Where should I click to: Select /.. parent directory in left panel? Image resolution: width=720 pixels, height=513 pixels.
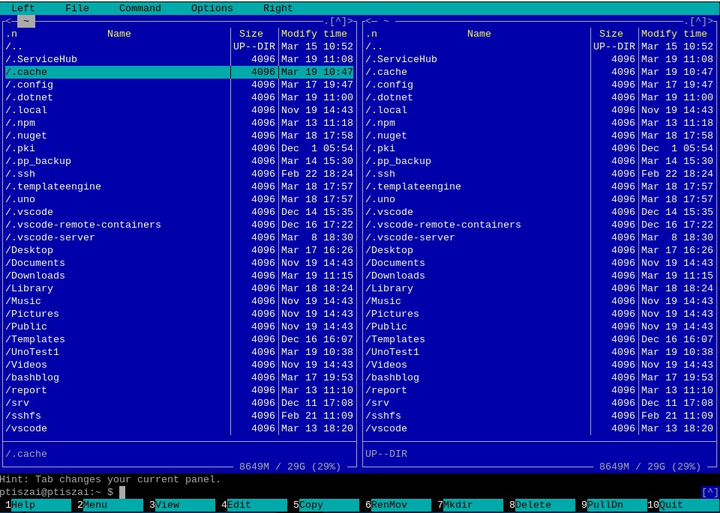[179, 46]
